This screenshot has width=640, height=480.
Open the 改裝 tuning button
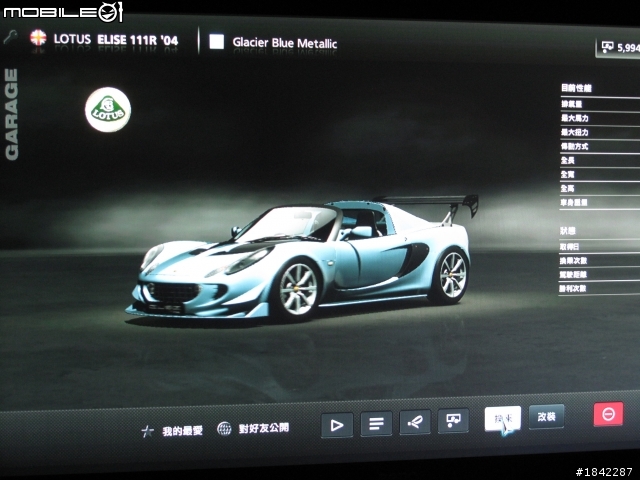(547, 417)
